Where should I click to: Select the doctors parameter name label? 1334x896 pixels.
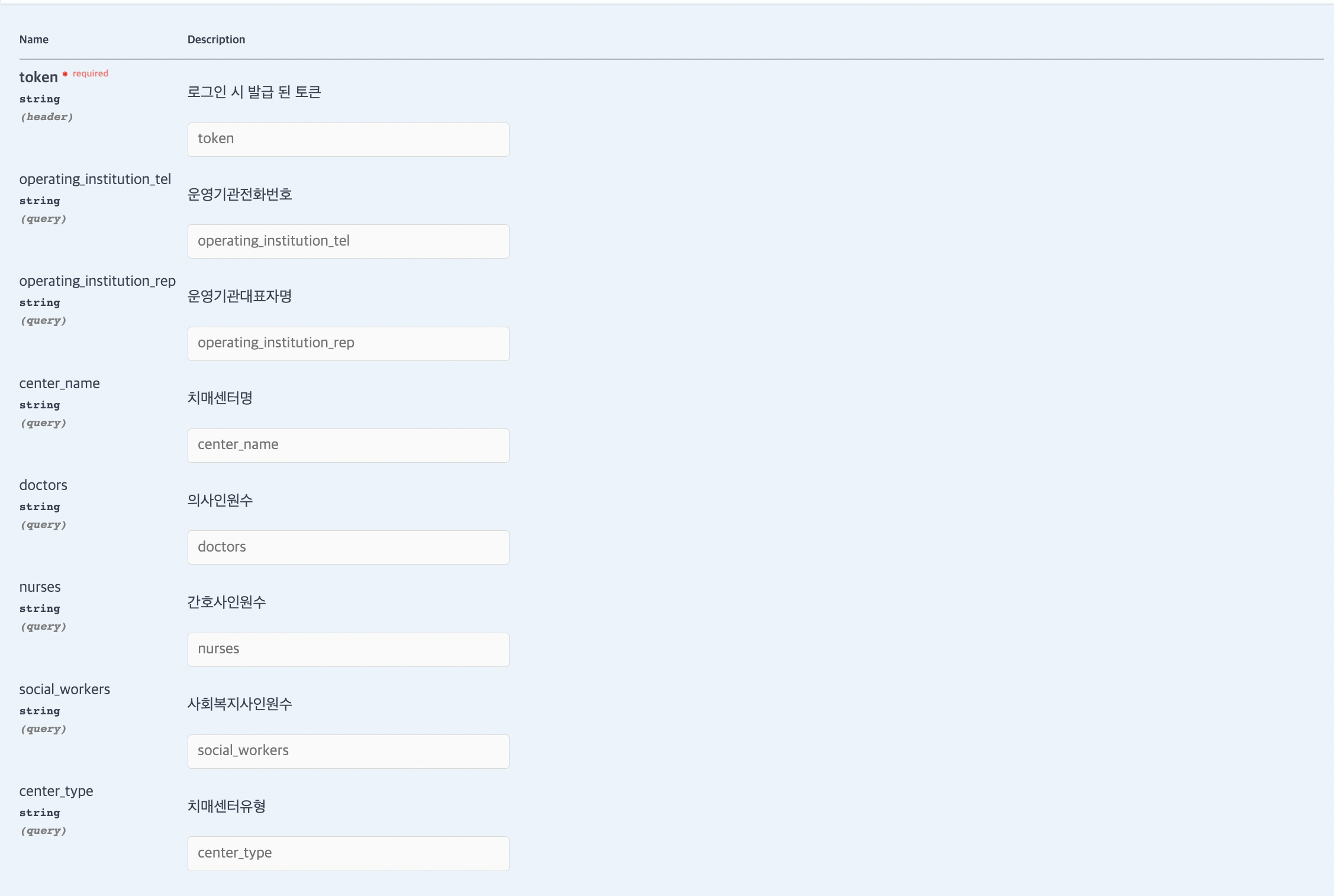(43, 485)
